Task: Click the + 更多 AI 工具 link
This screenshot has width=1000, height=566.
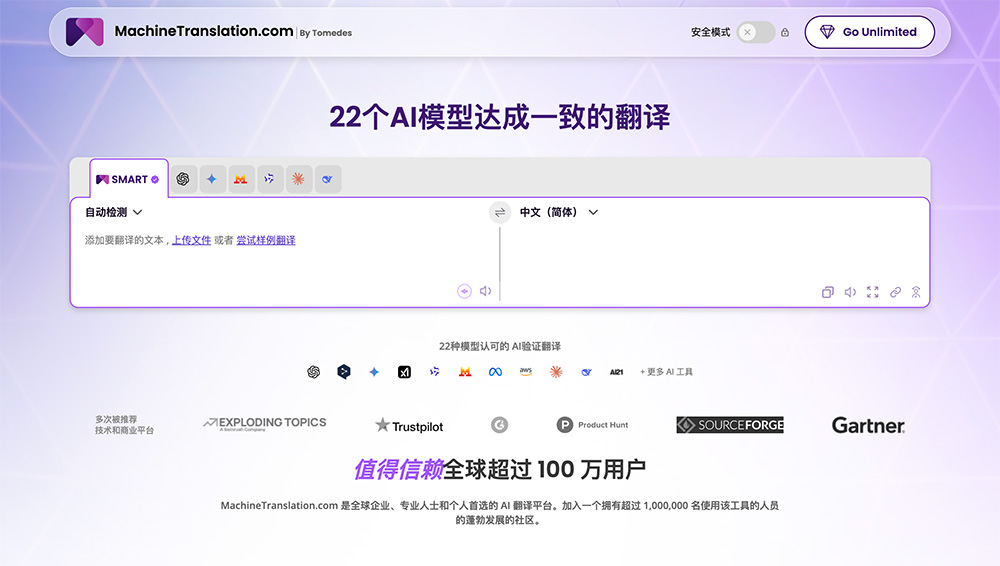Action: (x=666, y=372)
